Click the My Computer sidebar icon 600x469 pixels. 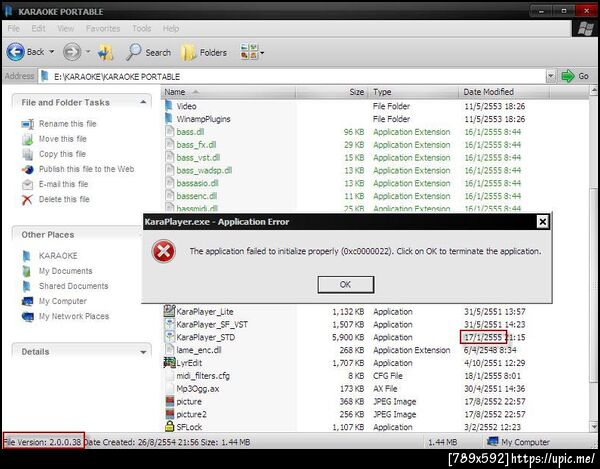tap(28, 301)
